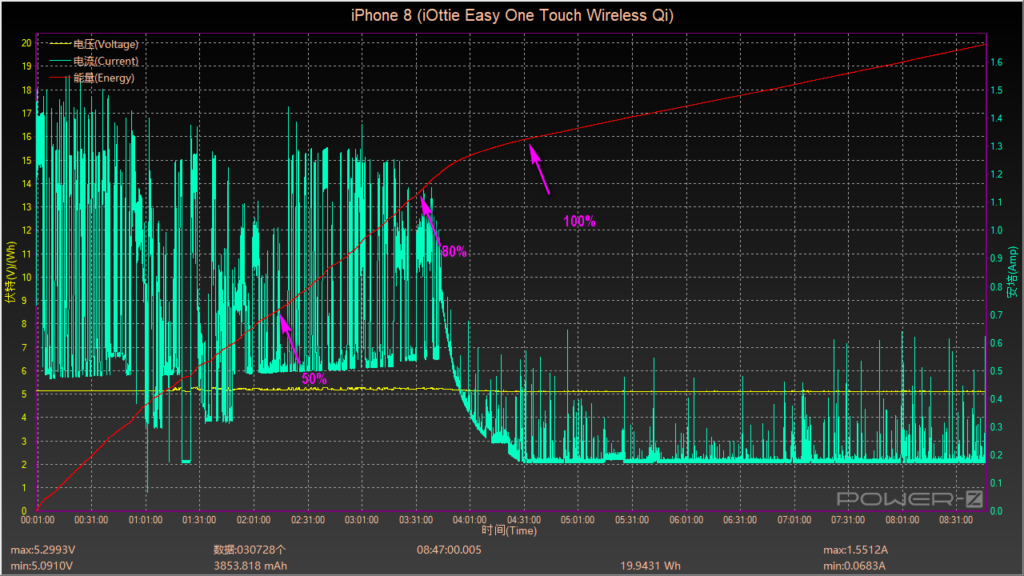Select the 电流(Current) legend label
The image size is (1024, 576).
(x=106, y=61)
